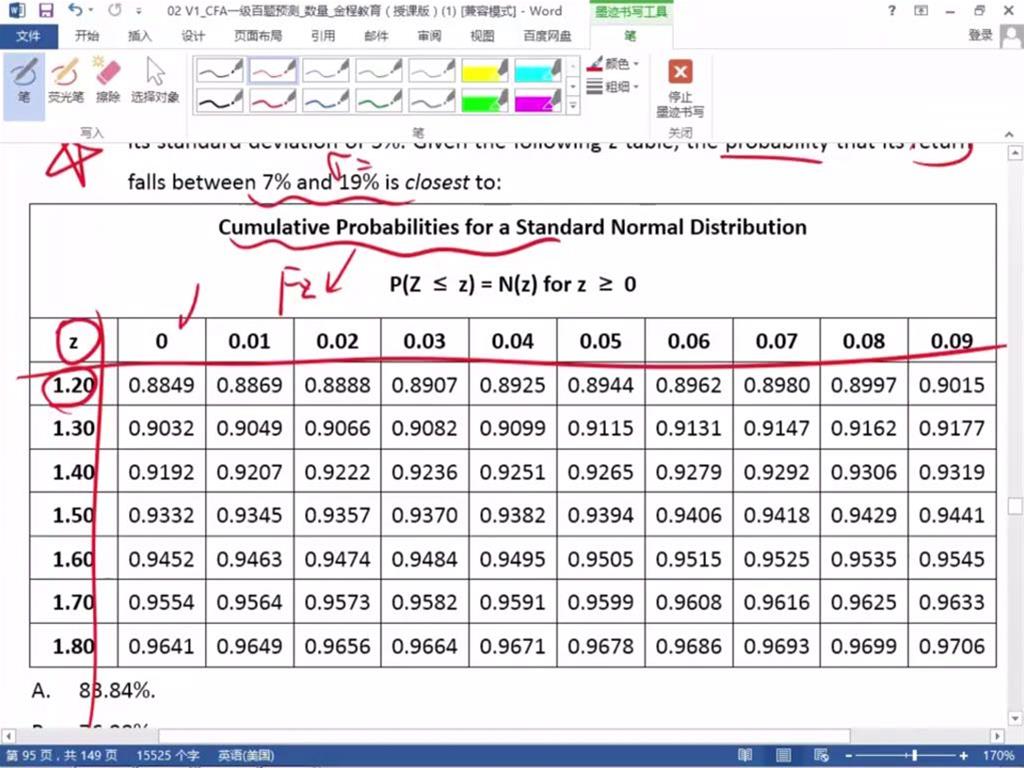This screenshot has height=768, width=1024.
Task: Select the Highlighter (荧光笔) tool
Action: 65,81
